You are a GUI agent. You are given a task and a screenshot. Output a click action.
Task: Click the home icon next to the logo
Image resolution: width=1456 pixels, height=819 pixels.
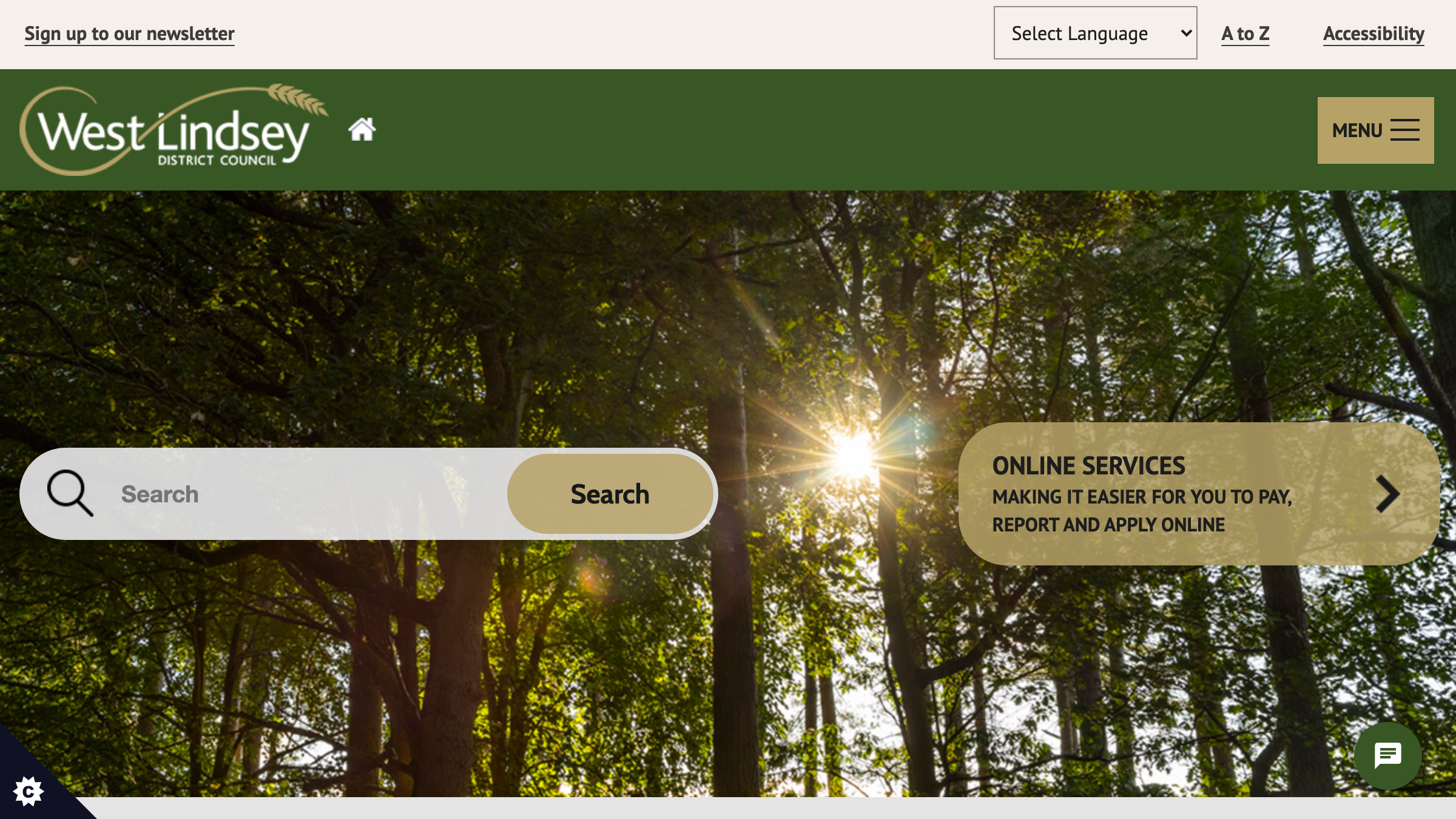[x=362, y=128]
